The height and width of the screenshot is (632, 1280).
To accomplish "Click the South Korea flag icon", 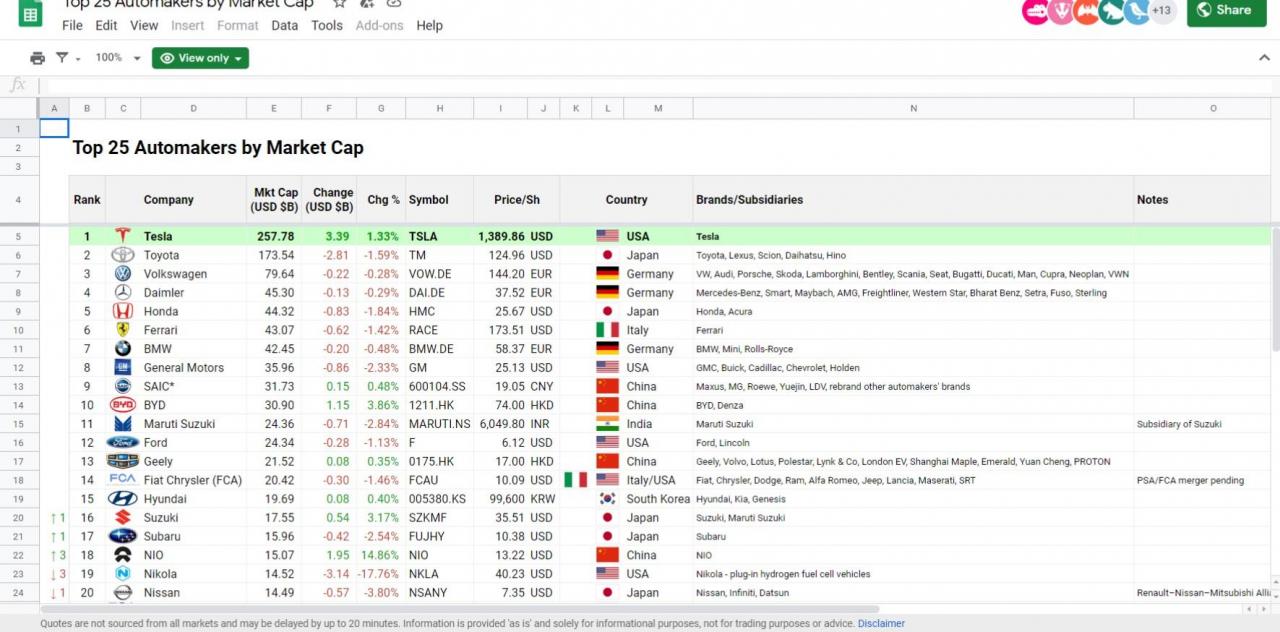I will [x=607, y=499].
